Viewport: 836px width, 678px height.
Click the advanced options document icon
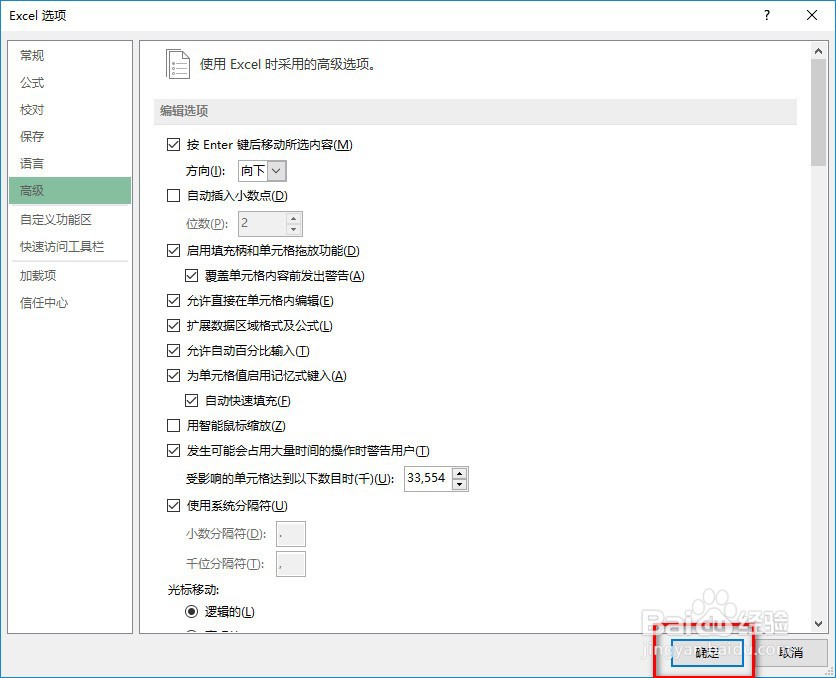178,64
